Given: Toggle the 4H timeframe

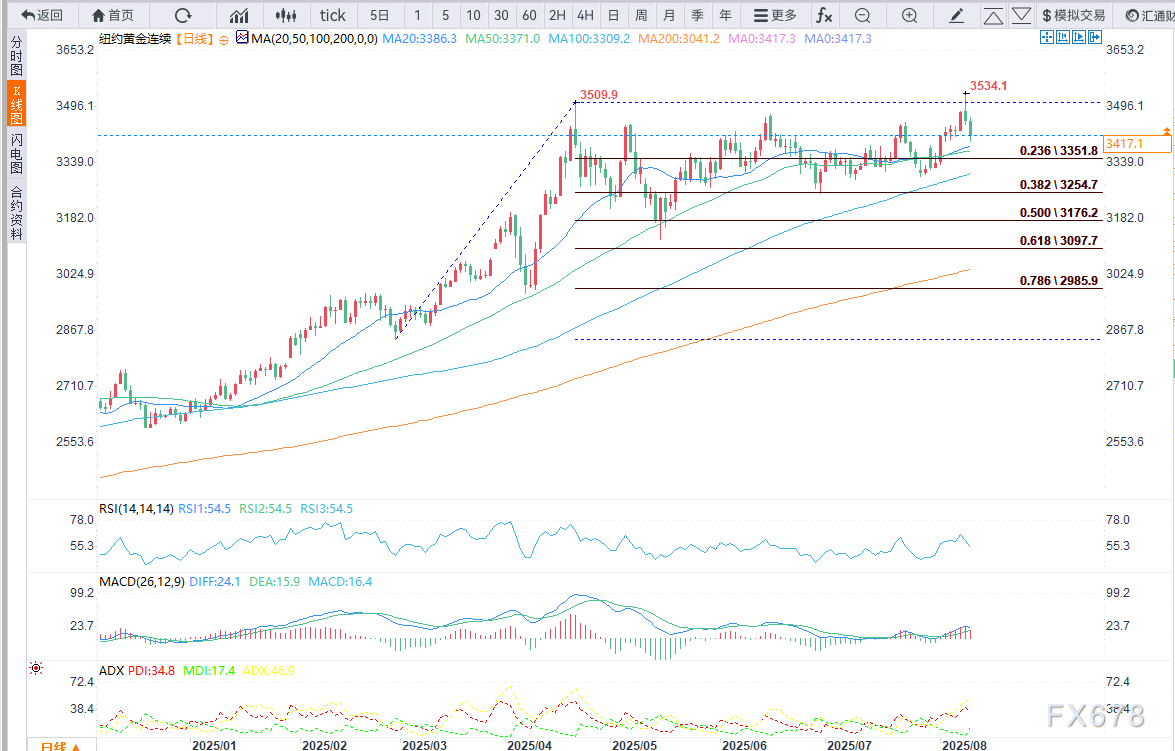Looking at the screenshot, I should coord(585,15).
